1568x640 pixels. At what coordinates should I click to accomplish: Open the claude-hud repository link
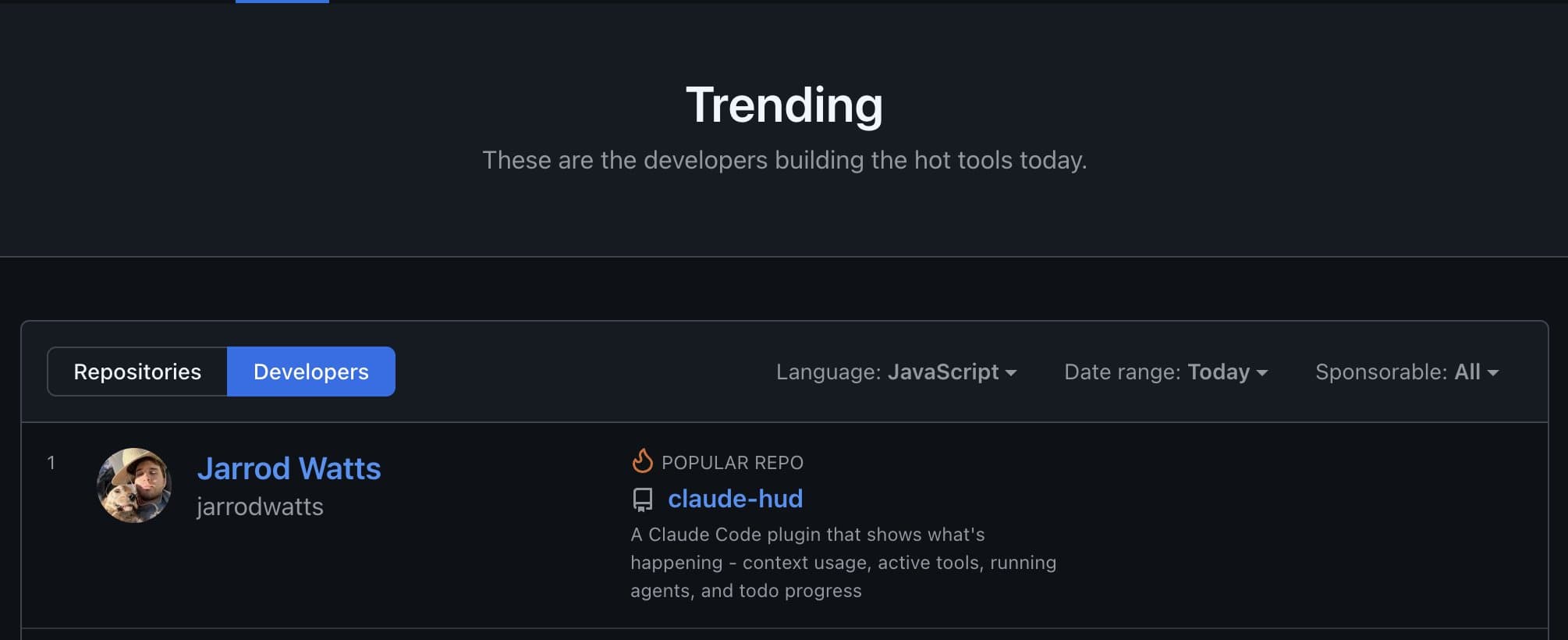tap(735, 499)
